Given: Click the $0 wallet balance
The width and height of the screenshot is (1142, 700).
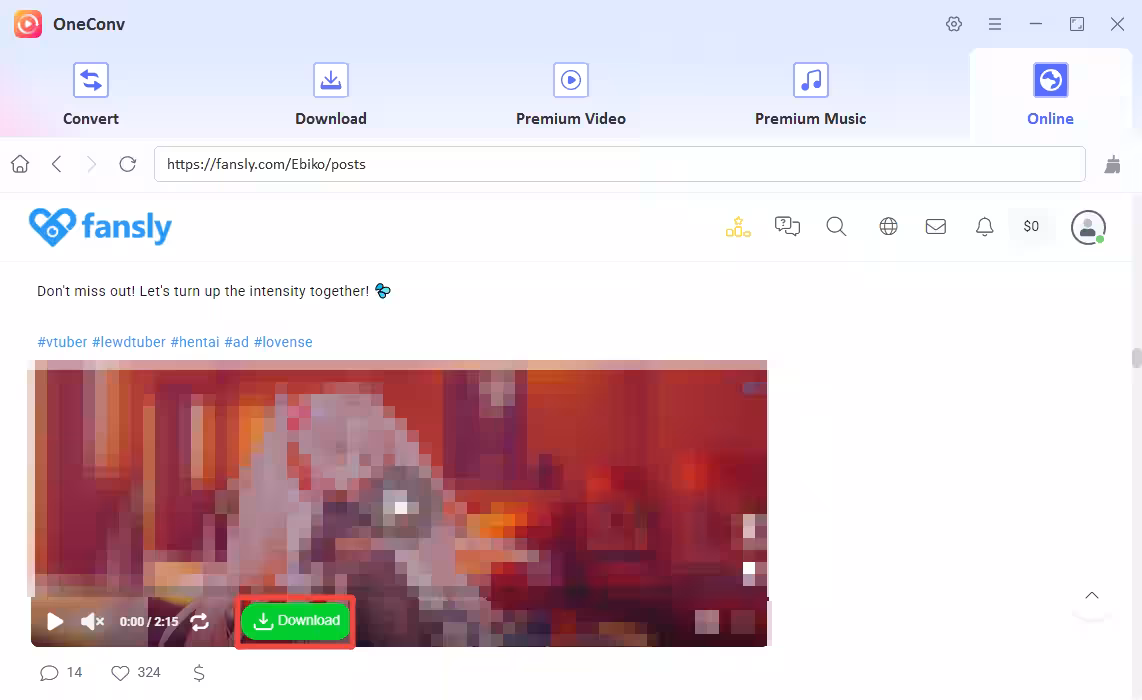Looking at the screenshot, I should pyautogui.click(x=1031, y=227).
